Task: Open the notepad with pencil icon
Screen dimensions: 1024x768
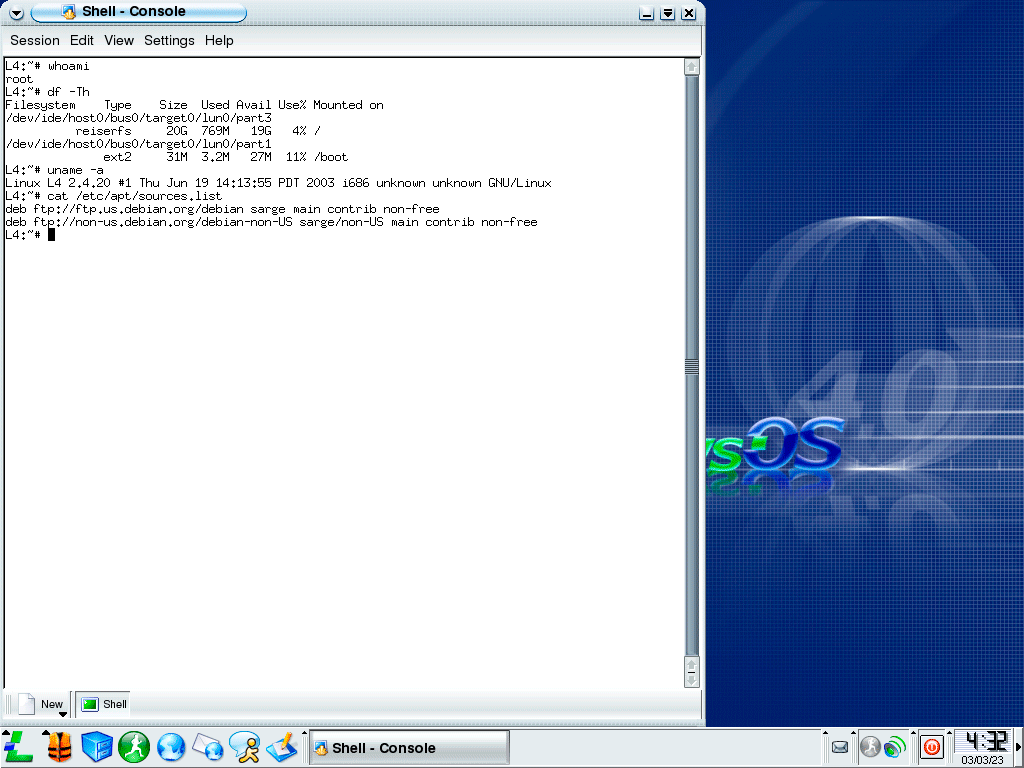Action: pos(283,747)
